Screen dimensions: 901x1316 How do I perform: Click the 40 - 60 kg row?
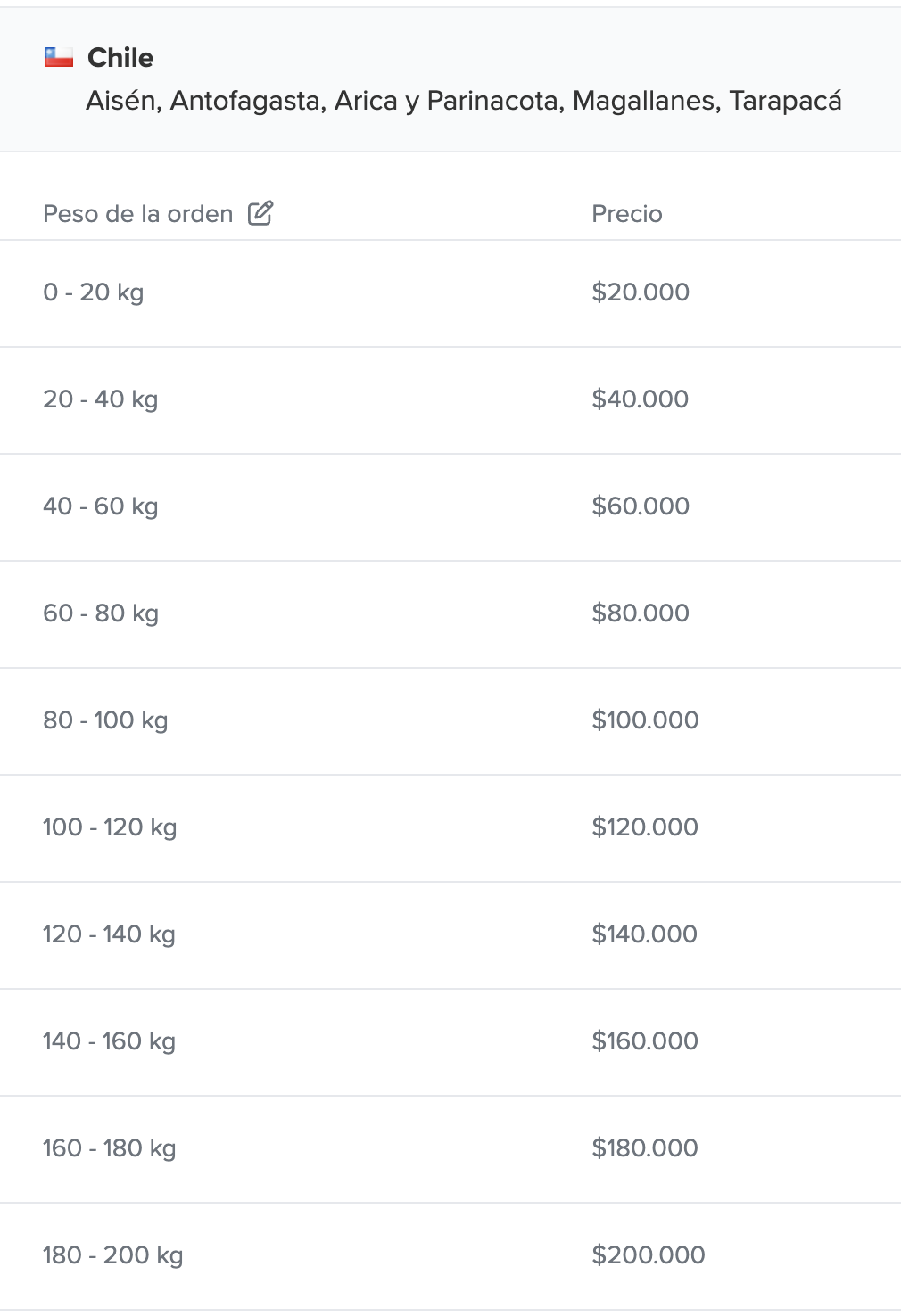[101, 506]
